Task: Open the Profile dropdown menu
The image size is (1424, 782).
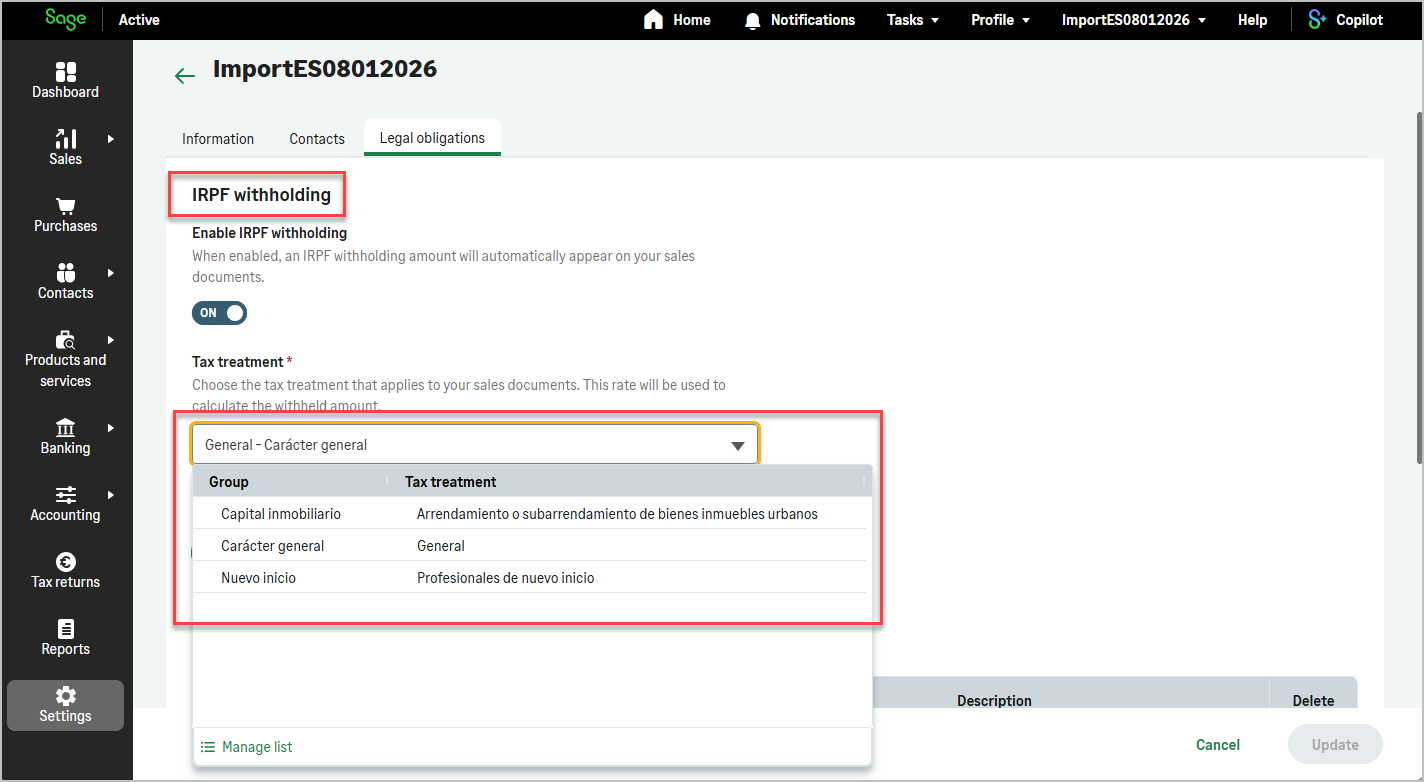Action: click(1000, 20)
